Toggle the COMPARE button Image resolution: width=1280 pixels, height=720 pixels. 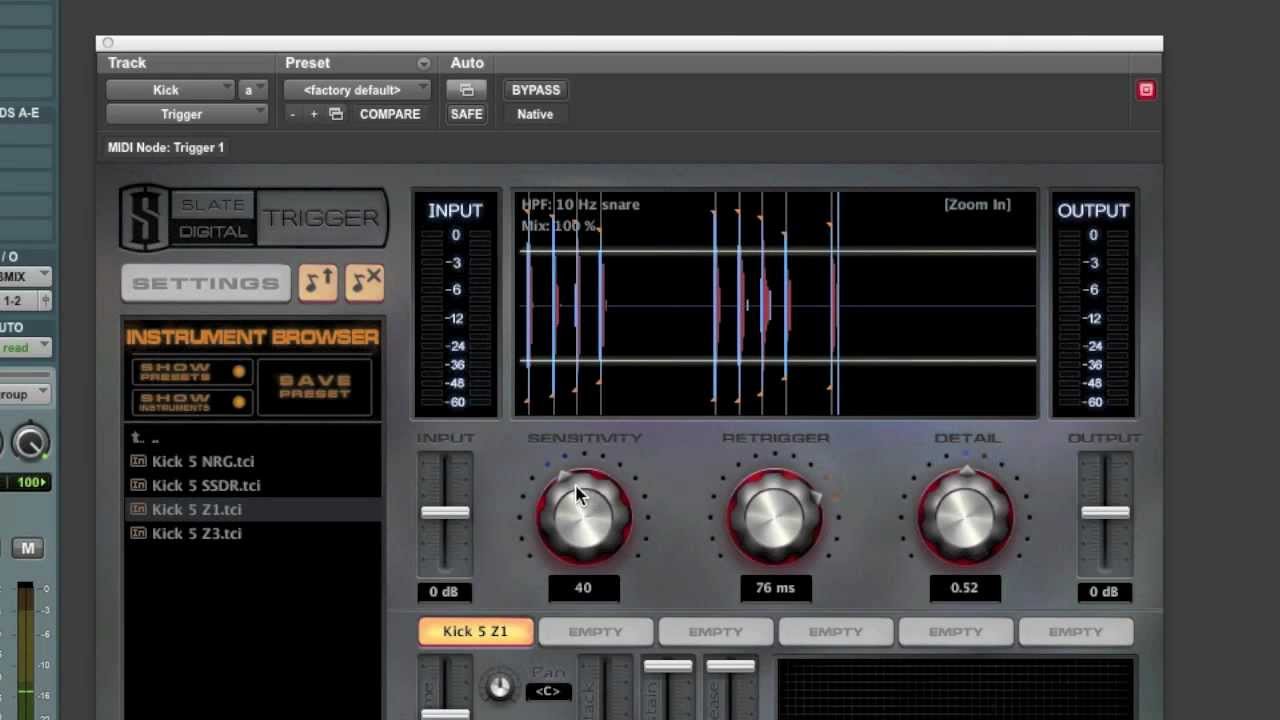click(x=390, y=114)
